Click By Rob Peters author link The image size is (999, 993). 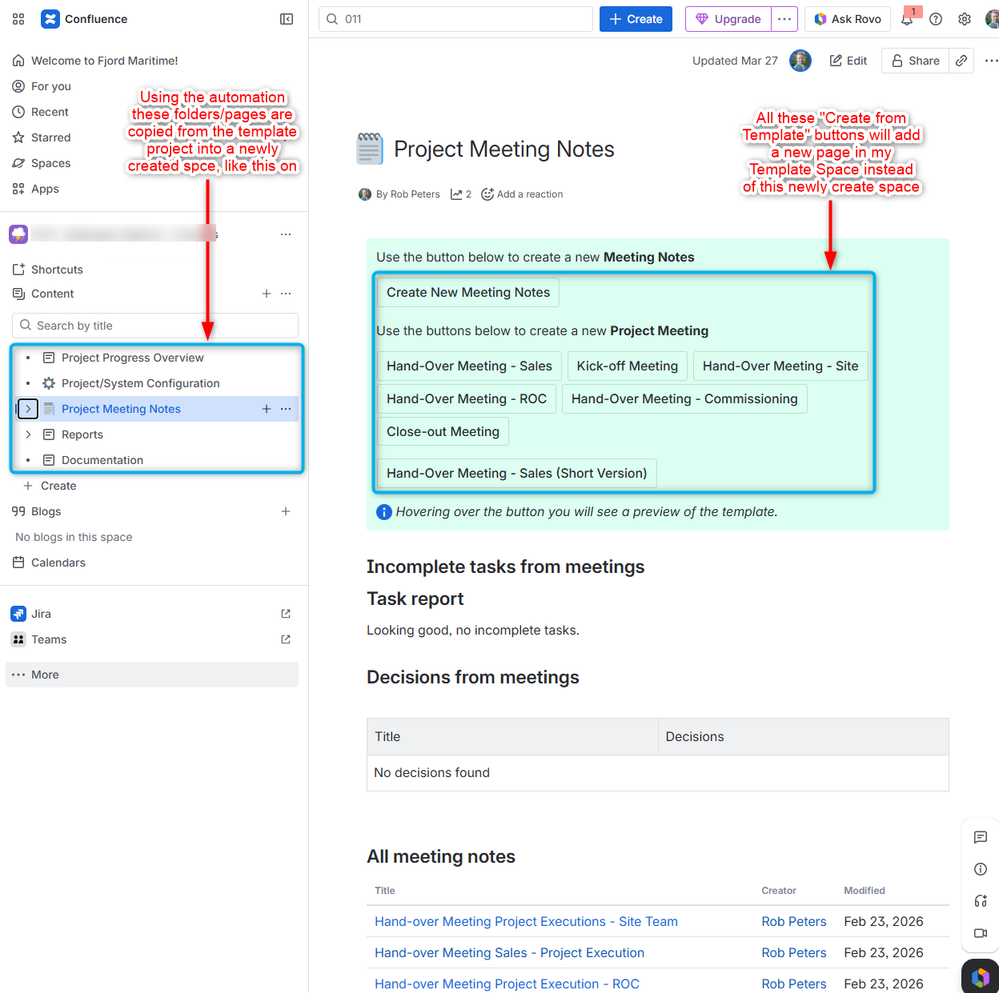(x=408, y=194)
